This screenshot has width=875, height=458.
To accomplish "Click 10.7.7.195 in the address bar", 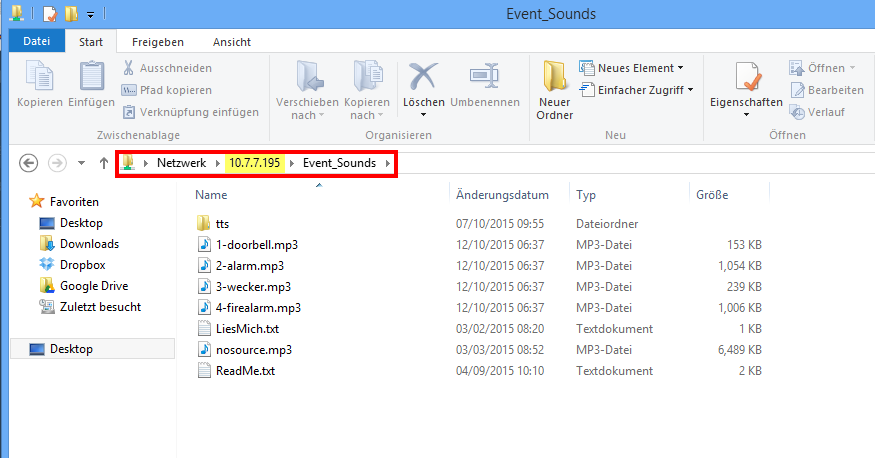I will pos(255,163).
